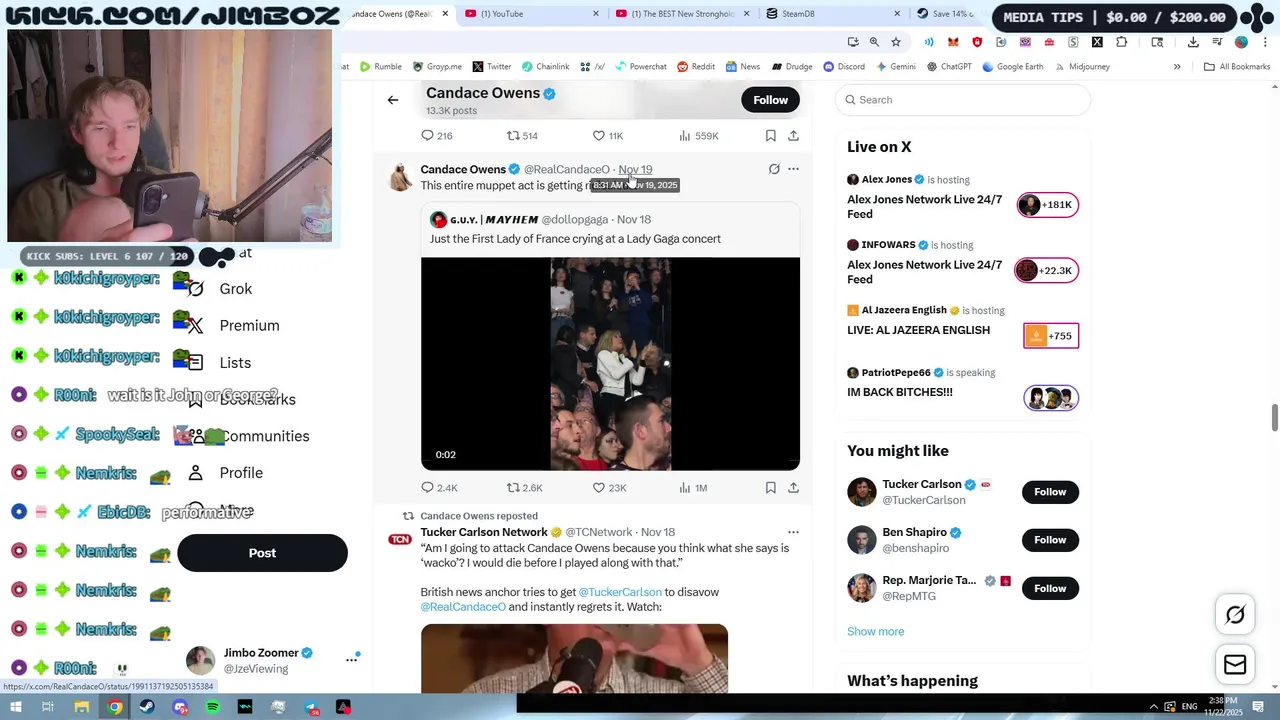
Task: Join the INFOWARS live with +22.3K
Action: coord(1046,270)
